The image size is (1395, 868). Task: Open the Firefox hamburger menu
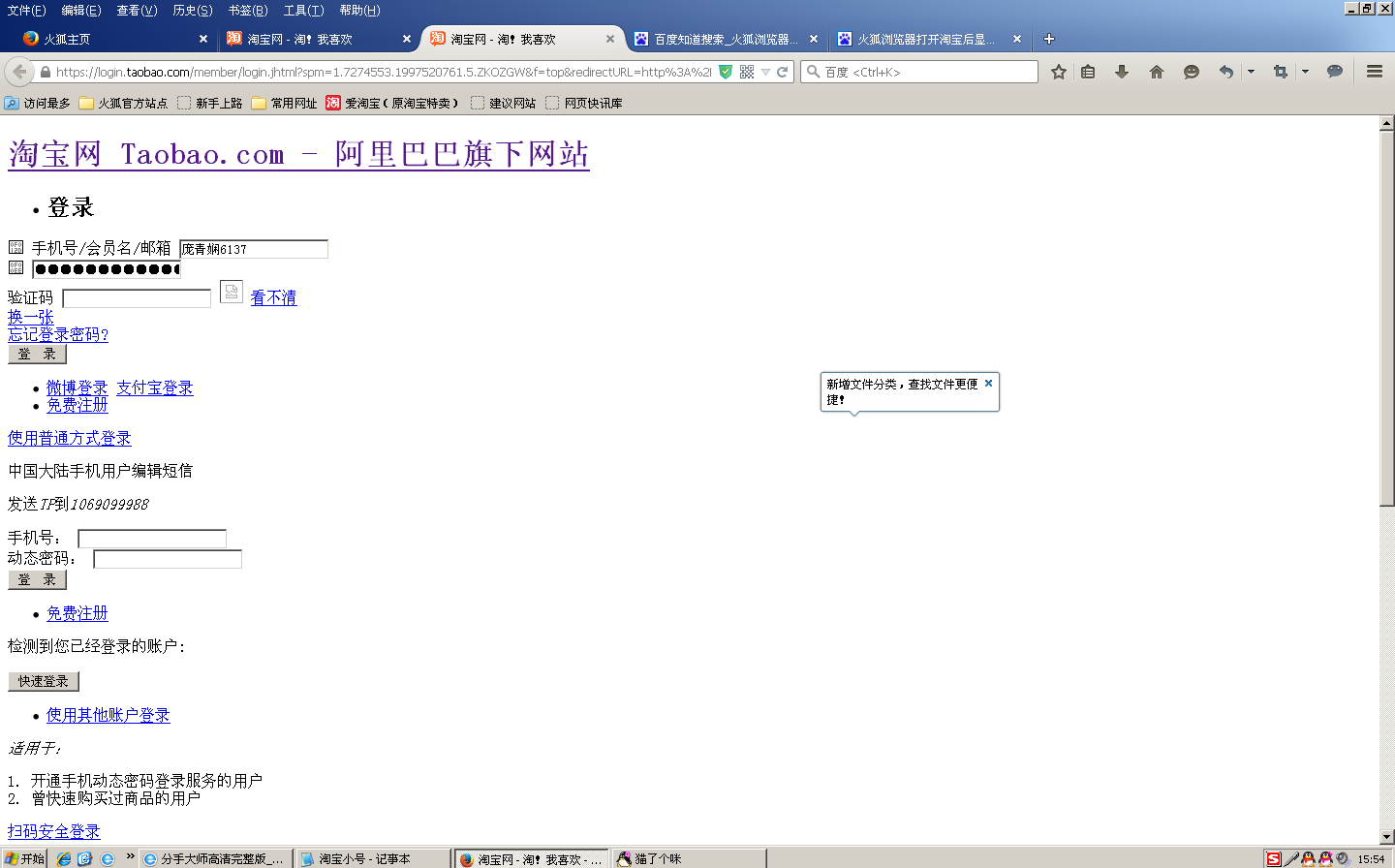[x=1374, y=71]
